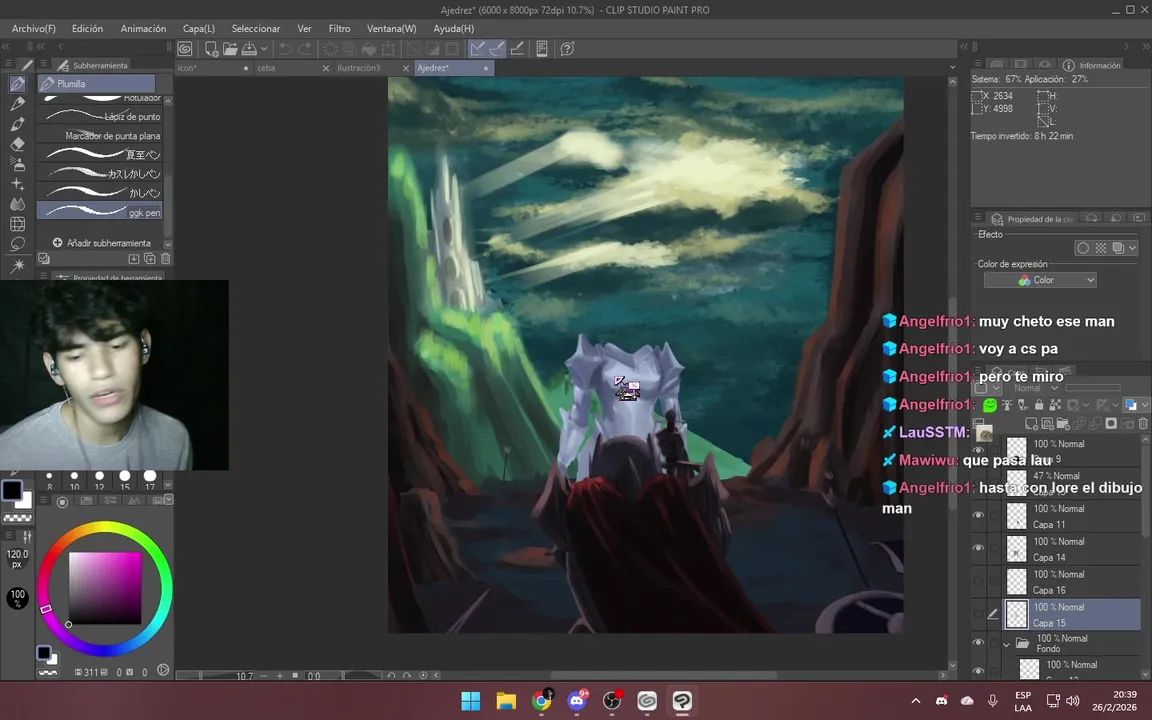Toggle lock layer icon
Viewport: 1152px width, 720px height.
1039,405
